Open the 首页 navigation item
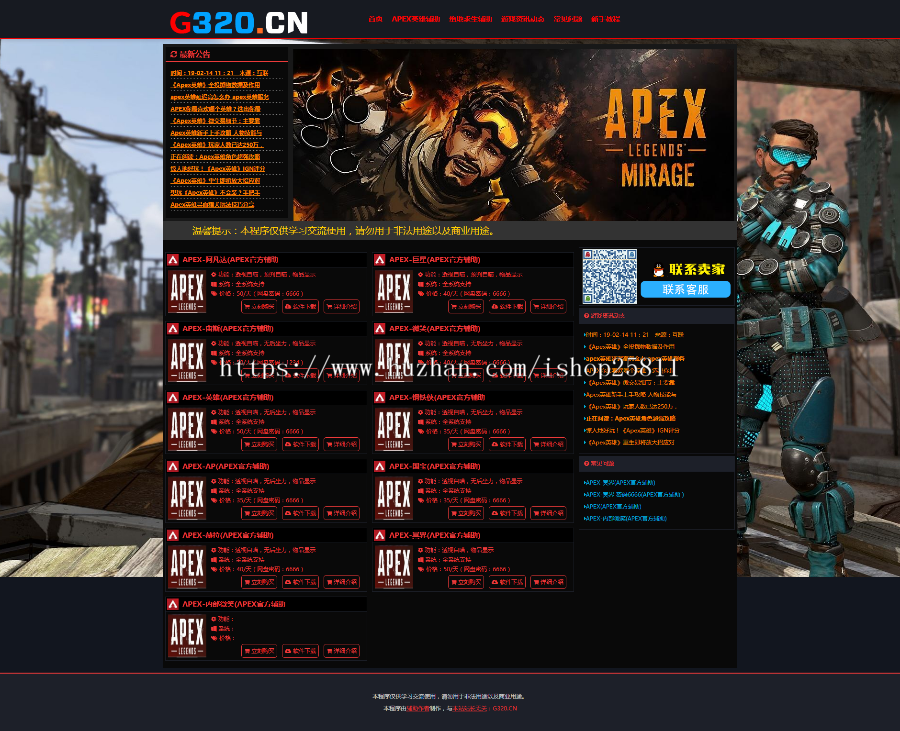The image size is (900, 731). click(375, 19)
